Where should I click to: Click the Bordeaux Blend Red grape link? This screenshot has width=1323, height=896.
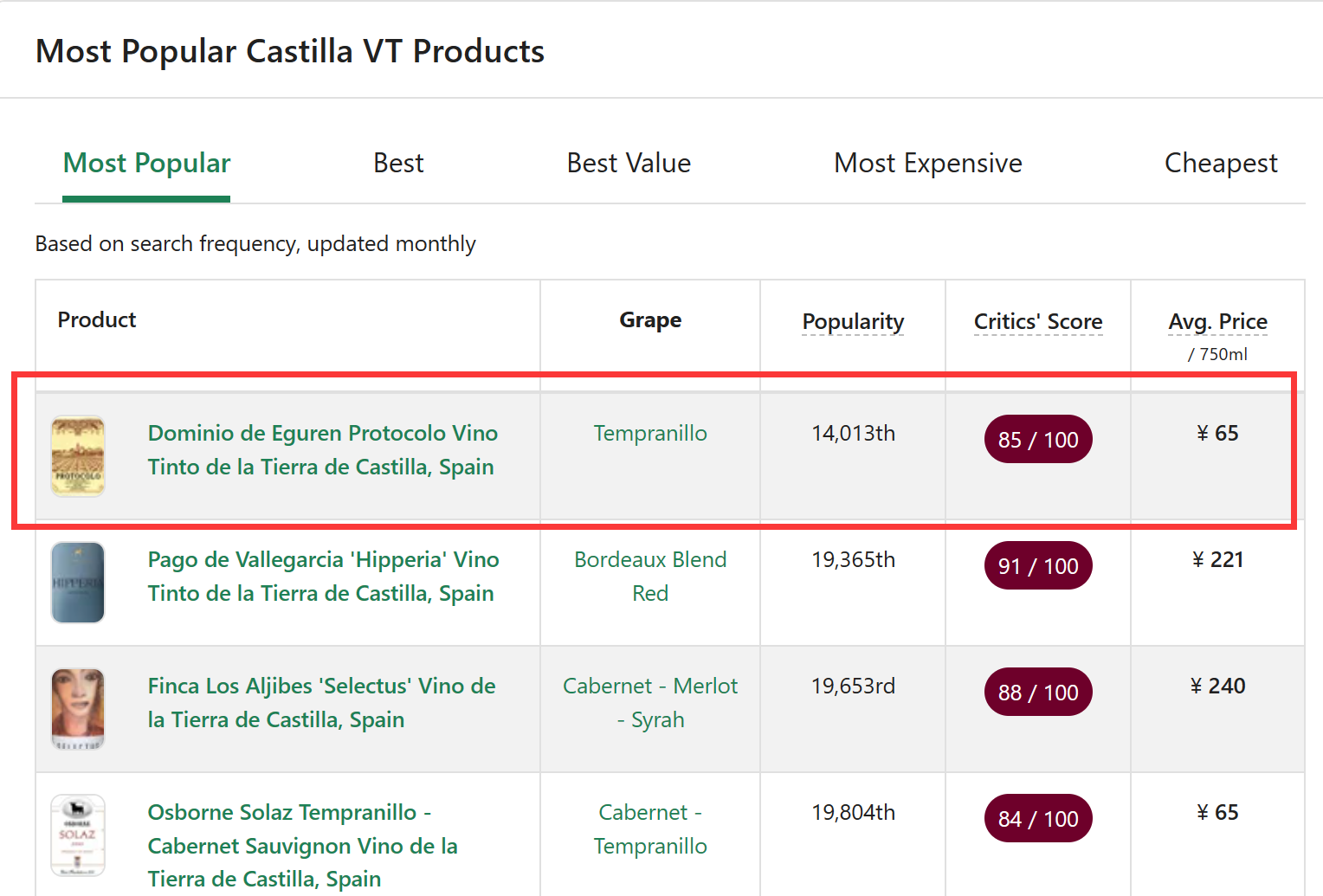[x=650, y=577]
